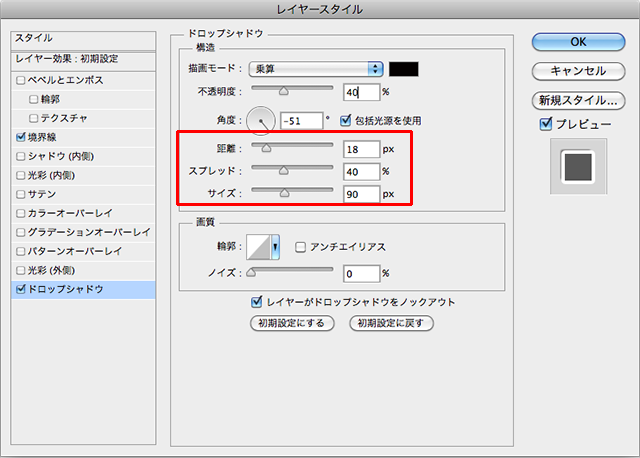Enable the テクスチャ checkbox
This screenshot has width=640, height=458.
point(33,118)
